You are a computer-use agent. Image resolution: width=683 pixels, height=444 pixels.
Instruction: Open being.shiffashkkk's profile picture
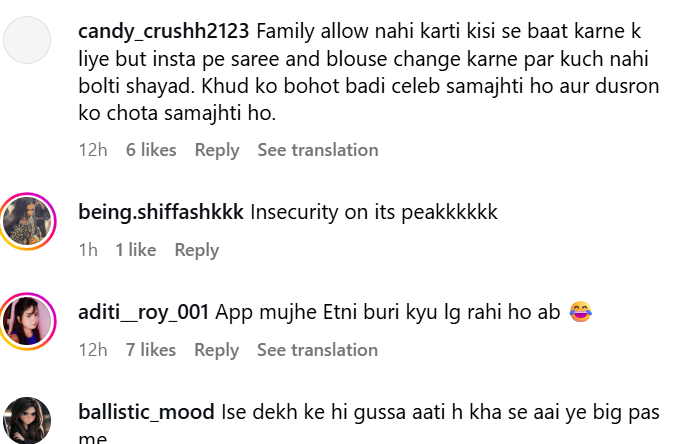[x=28, y=219]
